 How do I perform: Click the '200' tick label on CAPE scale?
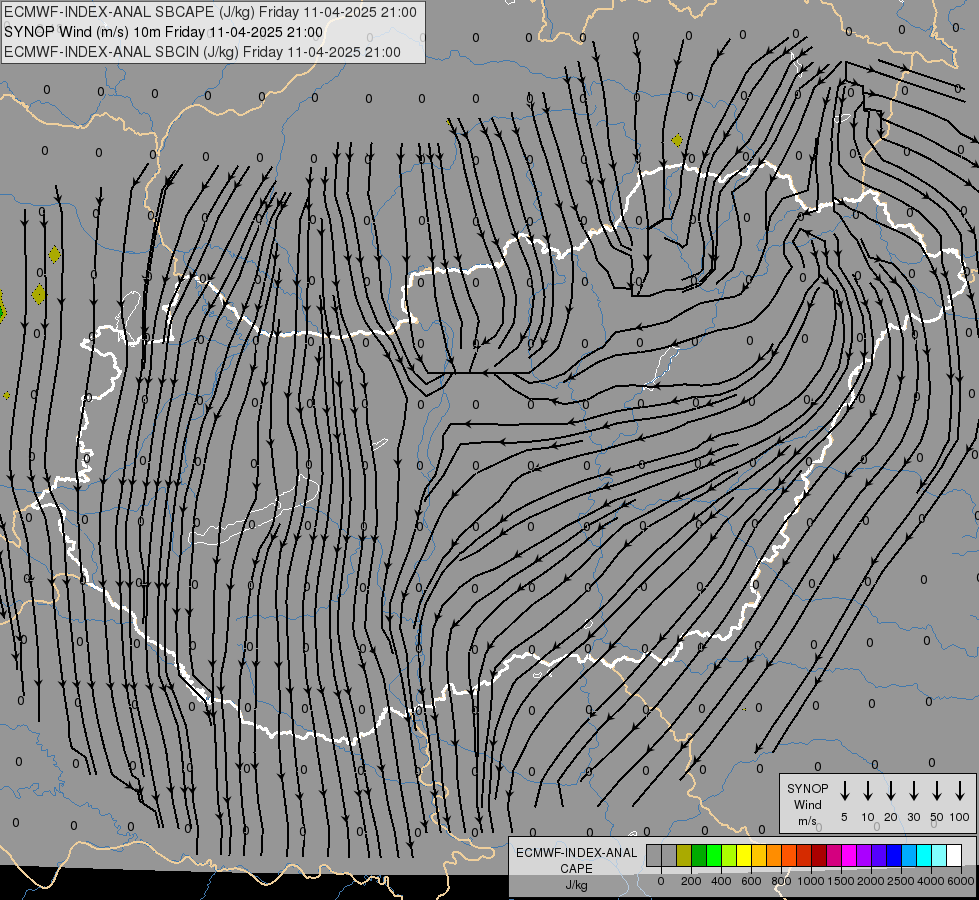[691, 881]
